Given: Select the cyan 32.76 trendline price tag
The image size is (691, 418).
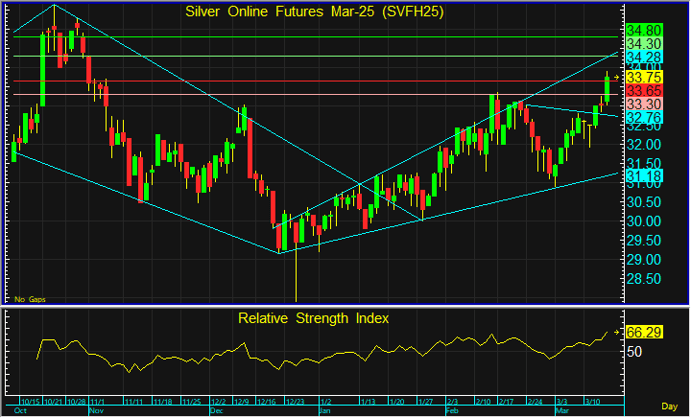Looking at the screenshot, I should point(646,118).
